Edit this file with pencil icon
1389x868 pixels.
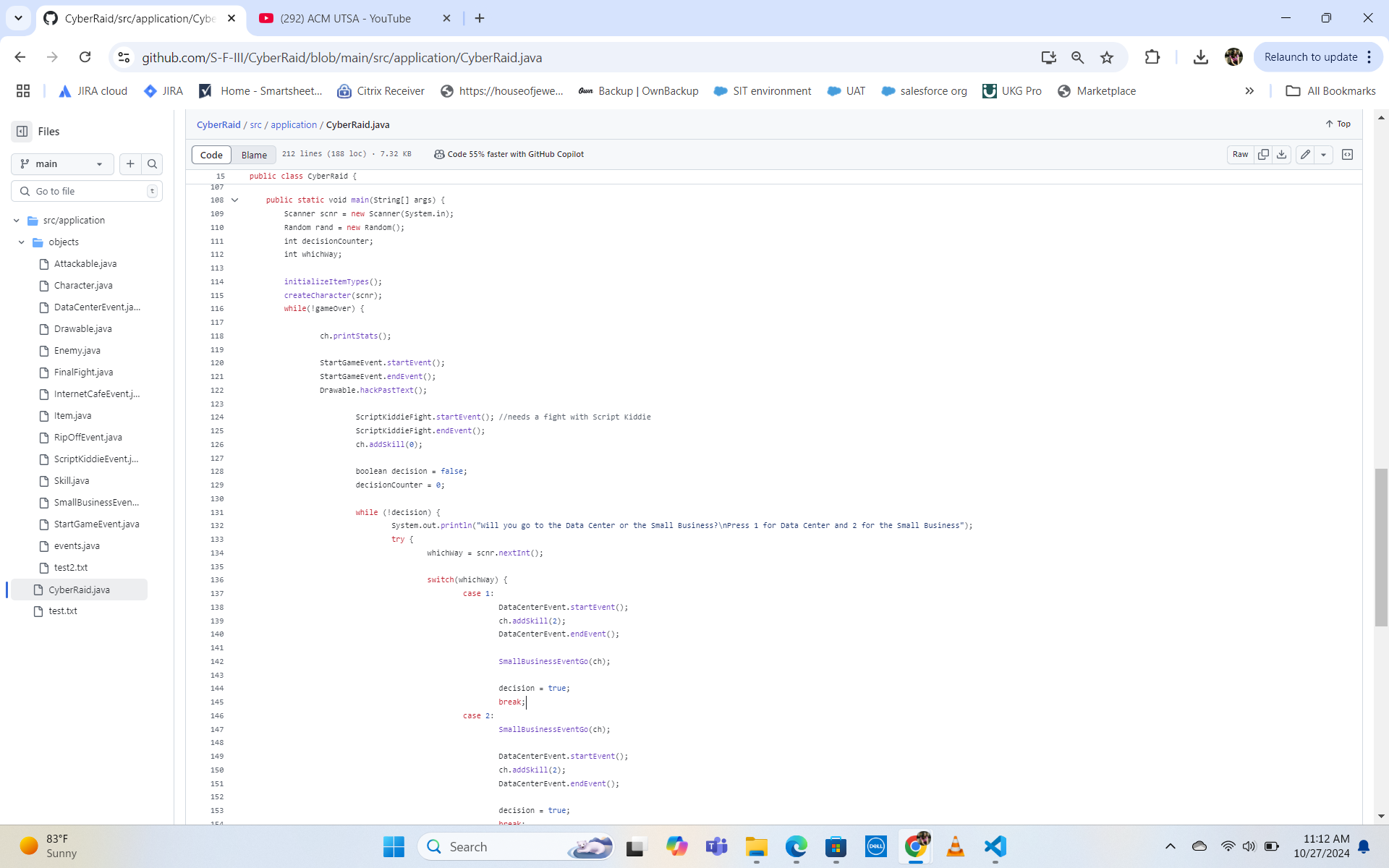click(x=1305, y=154)
